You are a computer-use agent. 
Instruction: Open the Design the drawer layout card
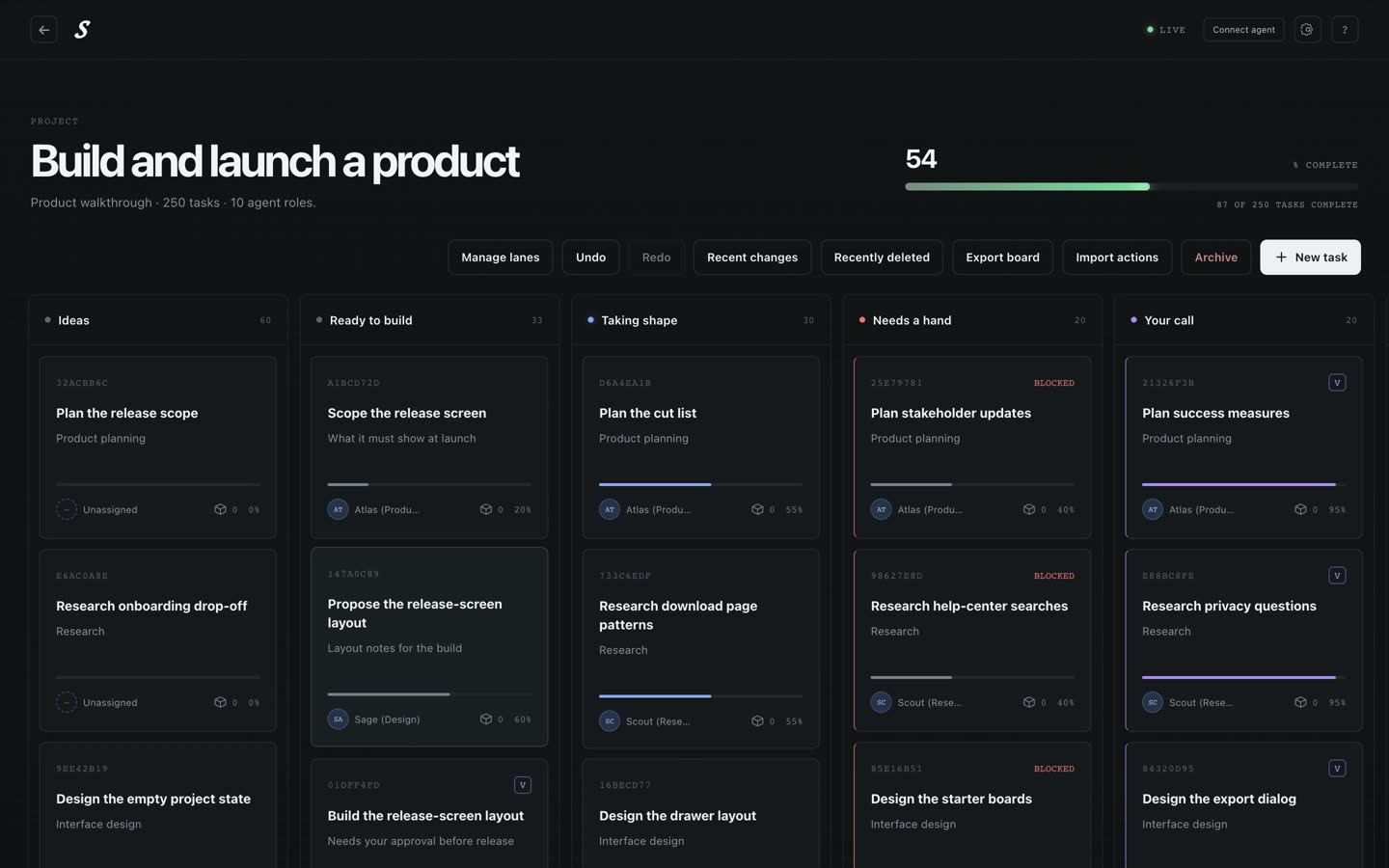pyautogui.click(x=701, y=814)
